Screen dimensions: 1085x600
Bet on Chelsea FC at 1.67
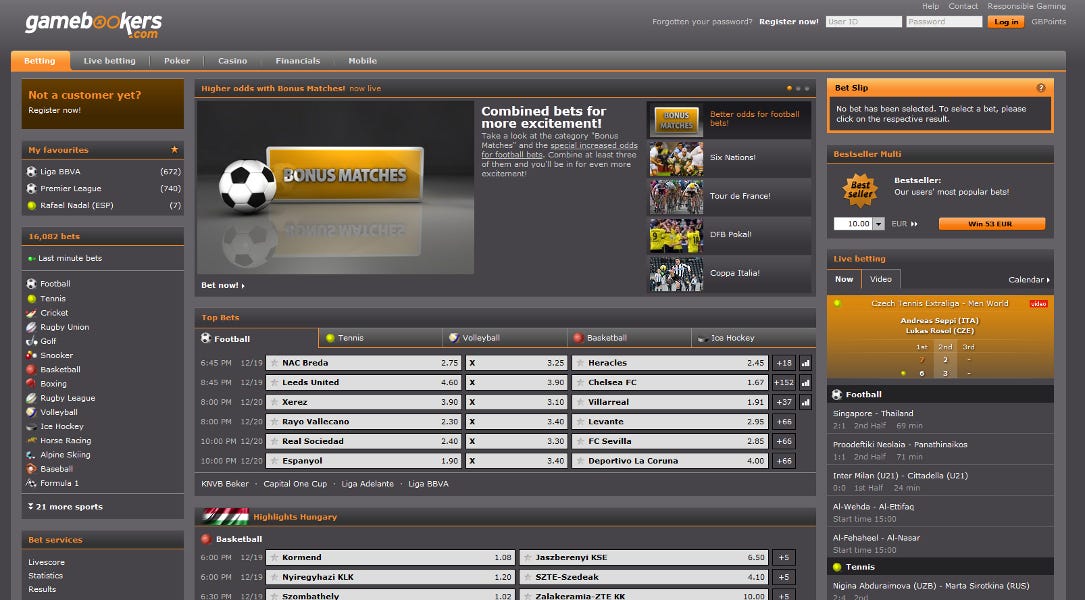coord(670,382)
